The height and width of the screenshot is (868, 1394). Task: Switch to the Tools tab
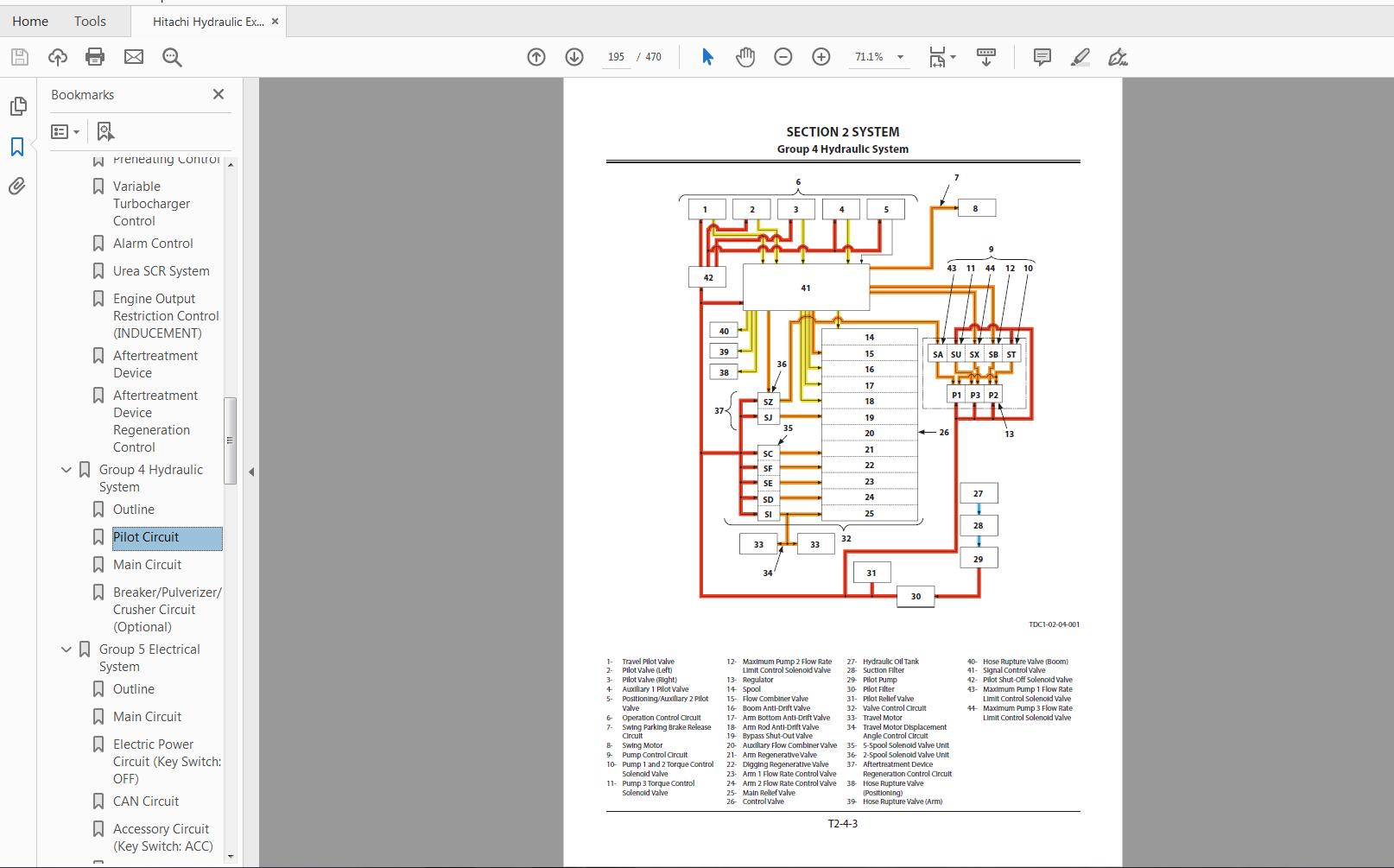coord(89,21)
